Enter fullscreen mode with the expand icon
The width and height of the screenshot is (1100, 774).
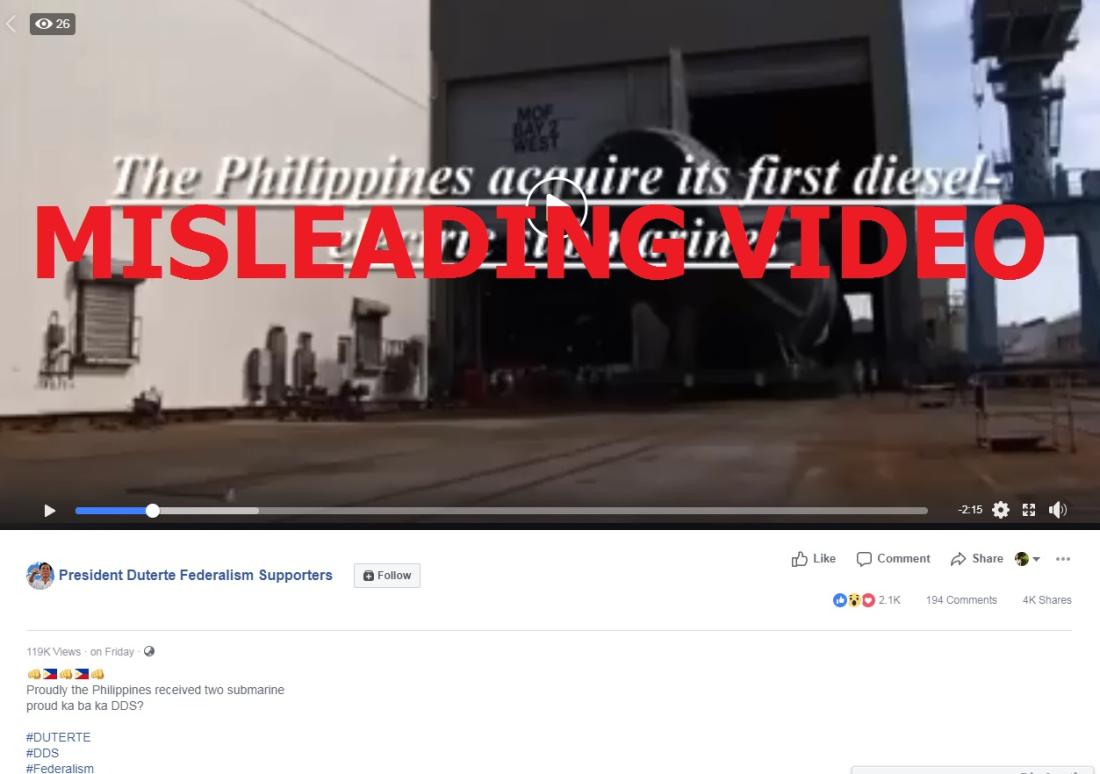coord(1028,510)
